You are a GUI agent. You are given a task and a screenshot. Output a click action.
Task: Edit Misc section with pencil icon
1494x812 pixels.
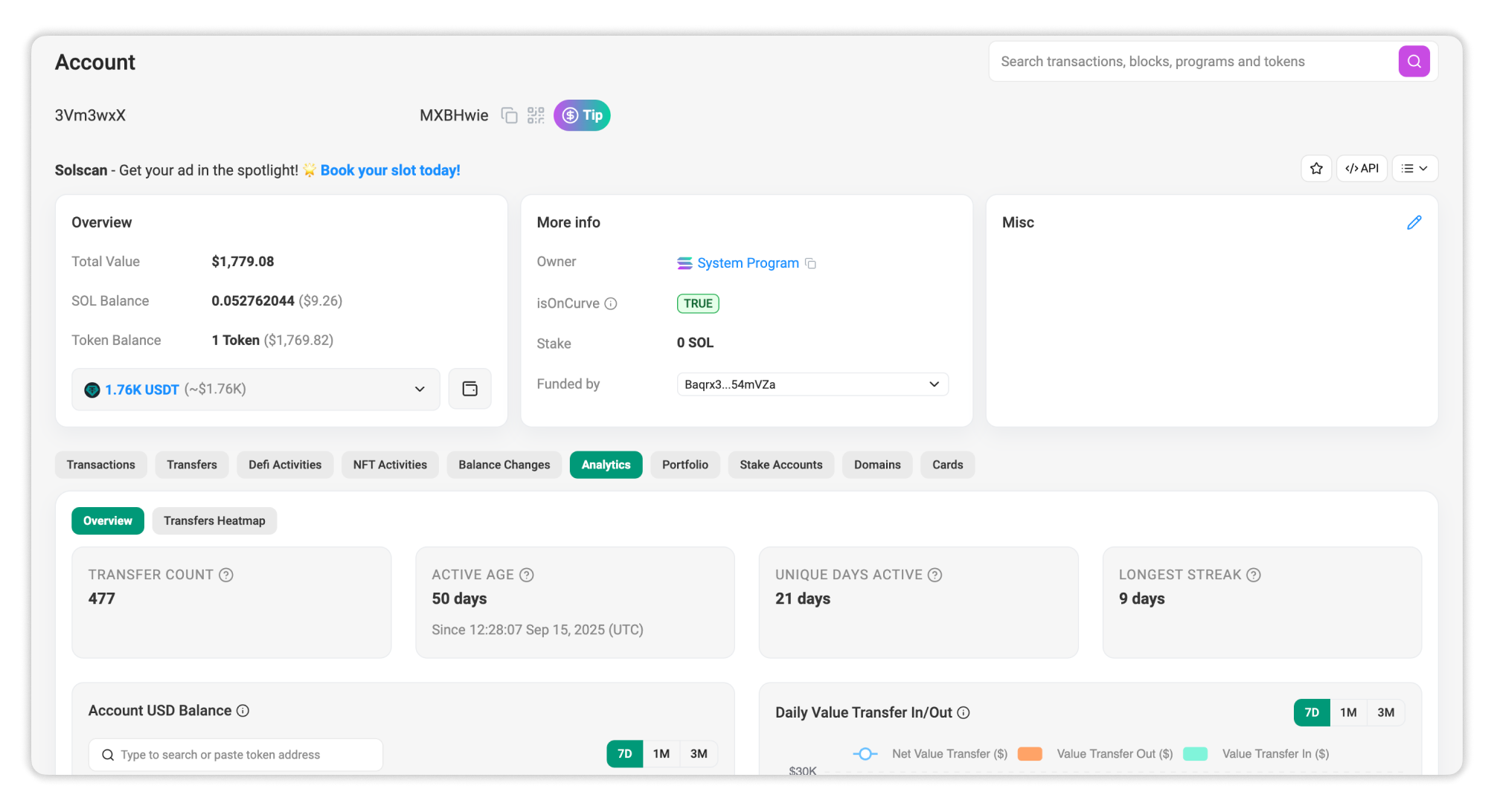coord(1414,222)
